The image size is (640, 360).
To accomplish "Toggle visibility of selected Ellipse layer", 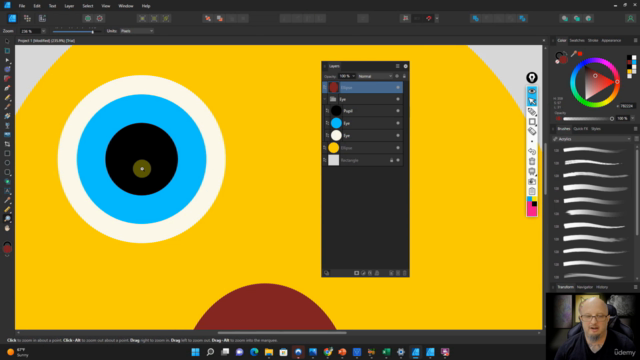I will (398, 87).
